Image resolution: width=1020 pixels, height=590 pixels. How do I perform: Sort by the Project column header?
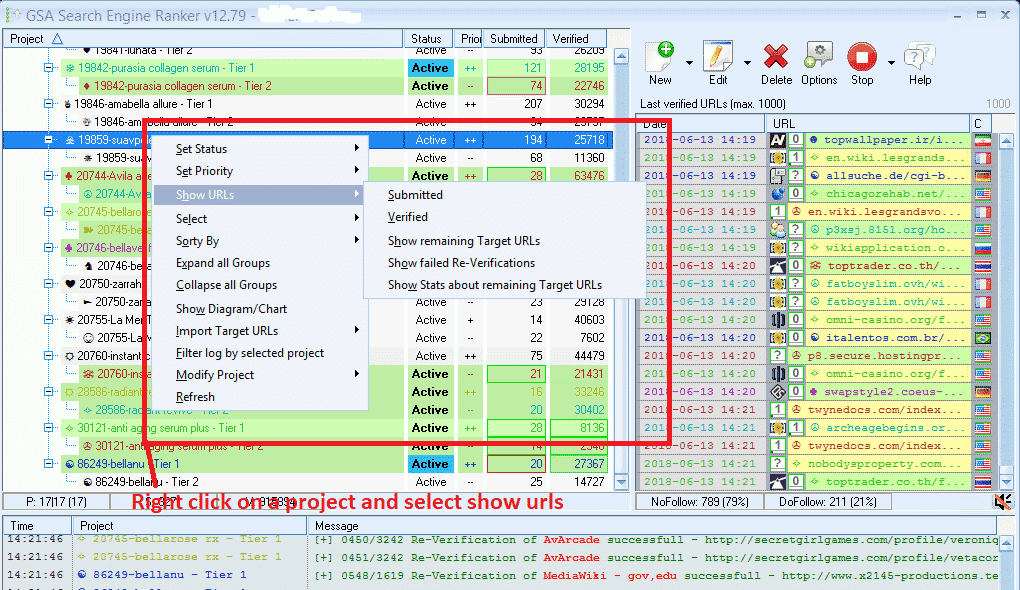[x=203, y=39]
